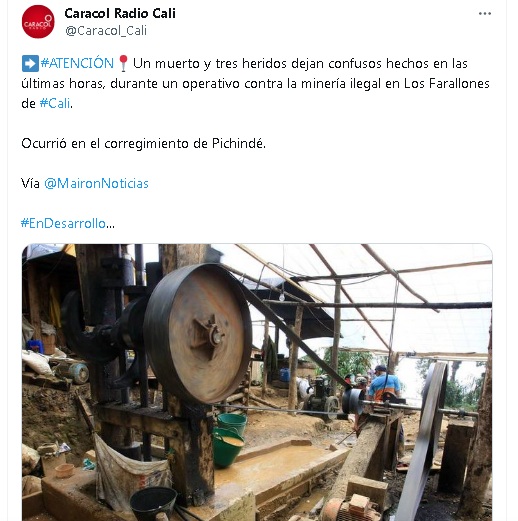Click the red pushpin emoji
Viewport: 518px width, 521px height.
point(123,63)
